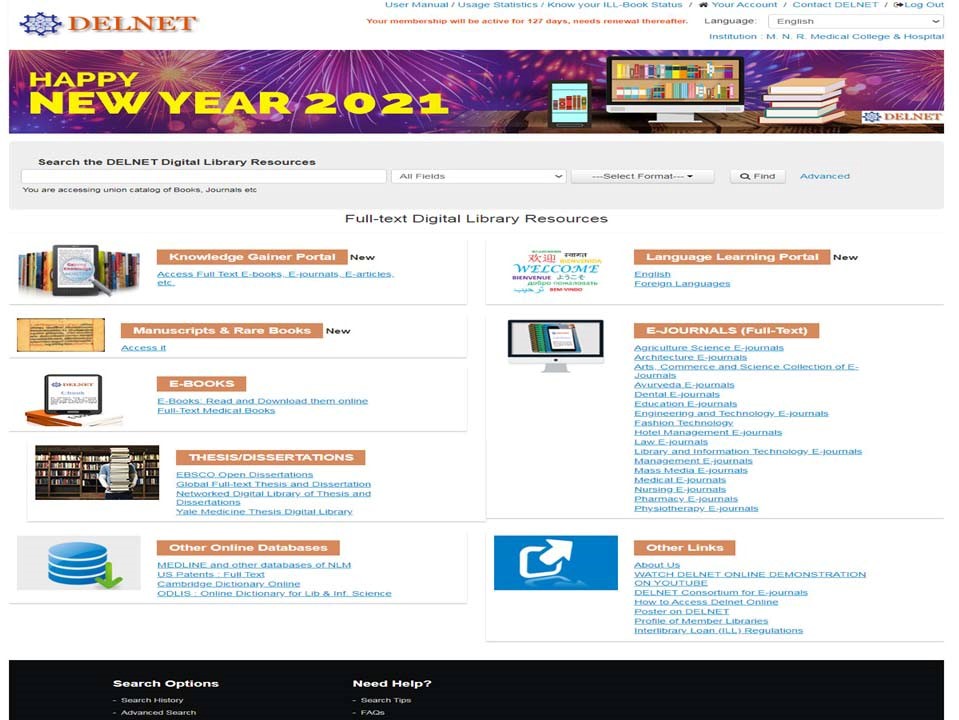Open Engineering and Technology E-journals link
The width and height of the screenshot is (959, 720).
pyautogui.click(x=731, y=414)
